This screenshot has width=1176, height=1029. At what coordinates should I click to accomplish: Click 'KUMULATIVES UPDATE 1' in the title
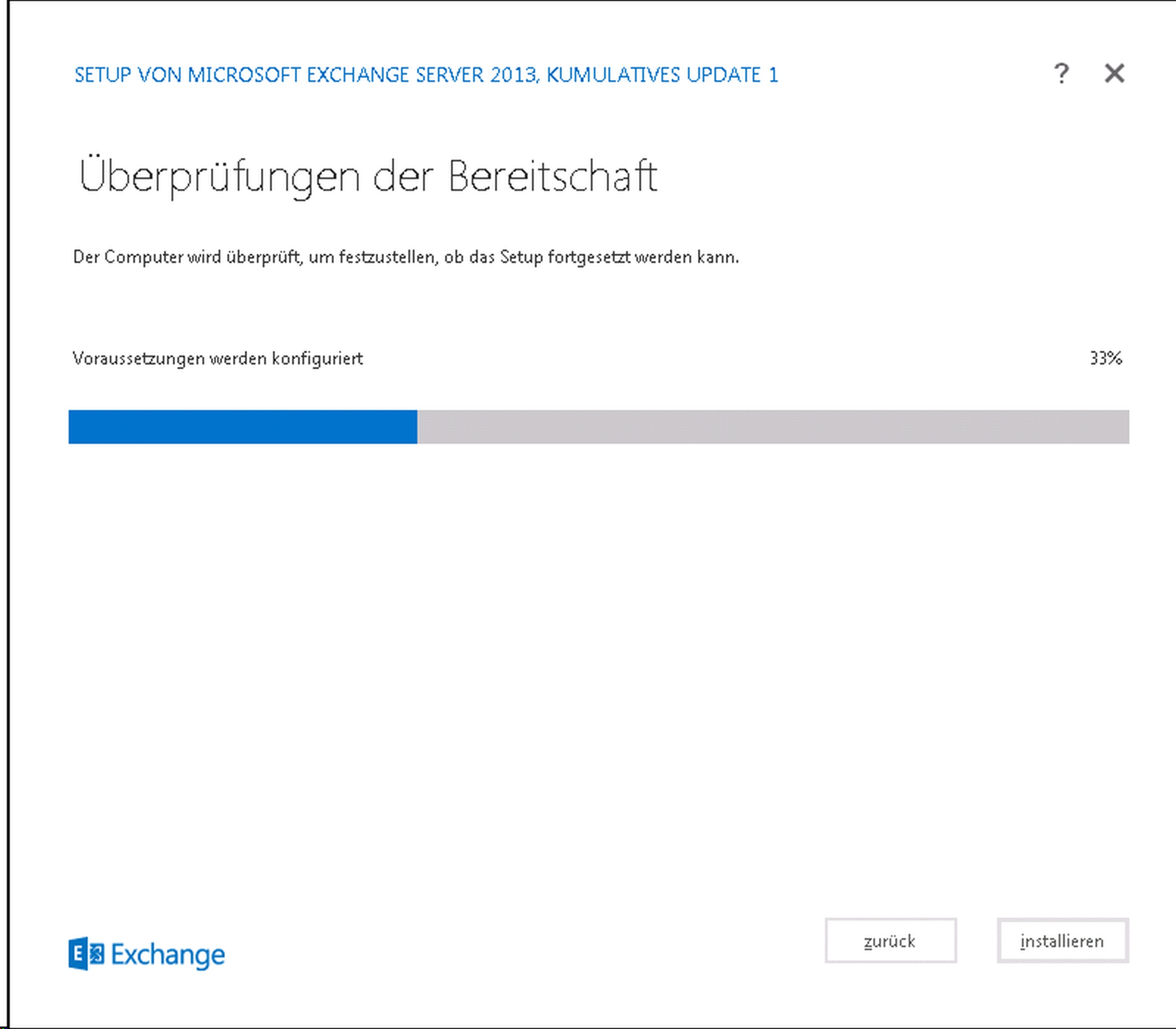662,75
